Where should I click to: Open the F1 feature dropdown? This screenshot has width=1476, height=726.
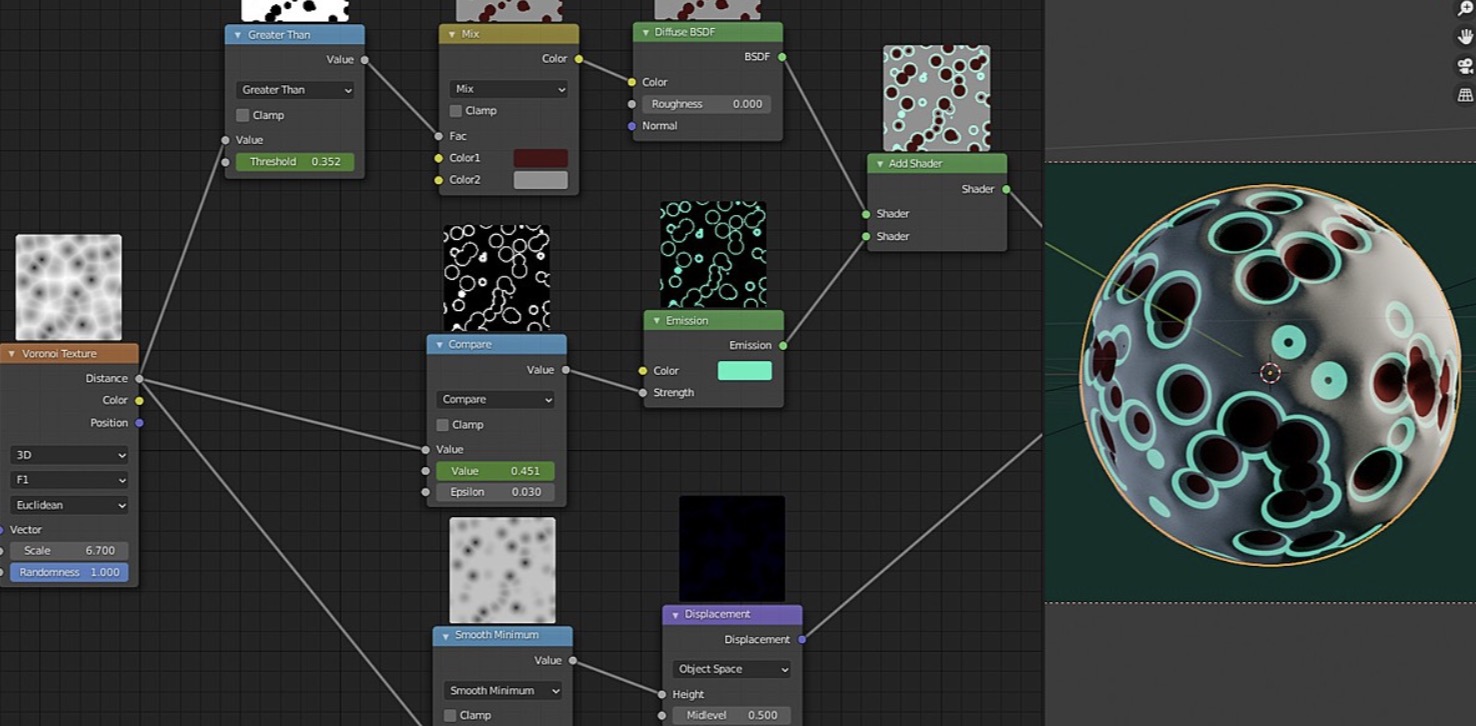coord(69,480)
